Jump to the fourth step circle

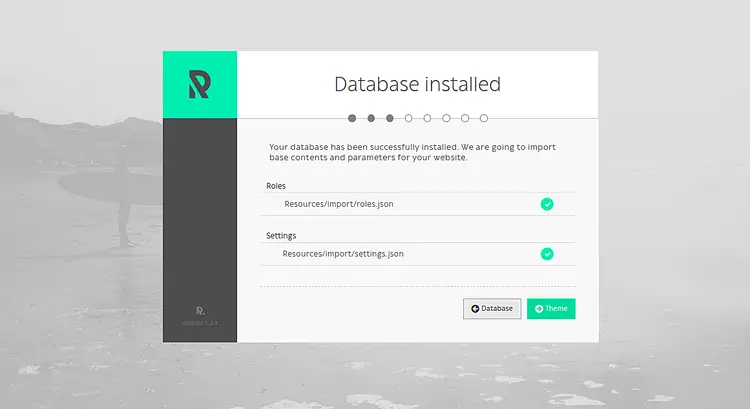[408, 118]
